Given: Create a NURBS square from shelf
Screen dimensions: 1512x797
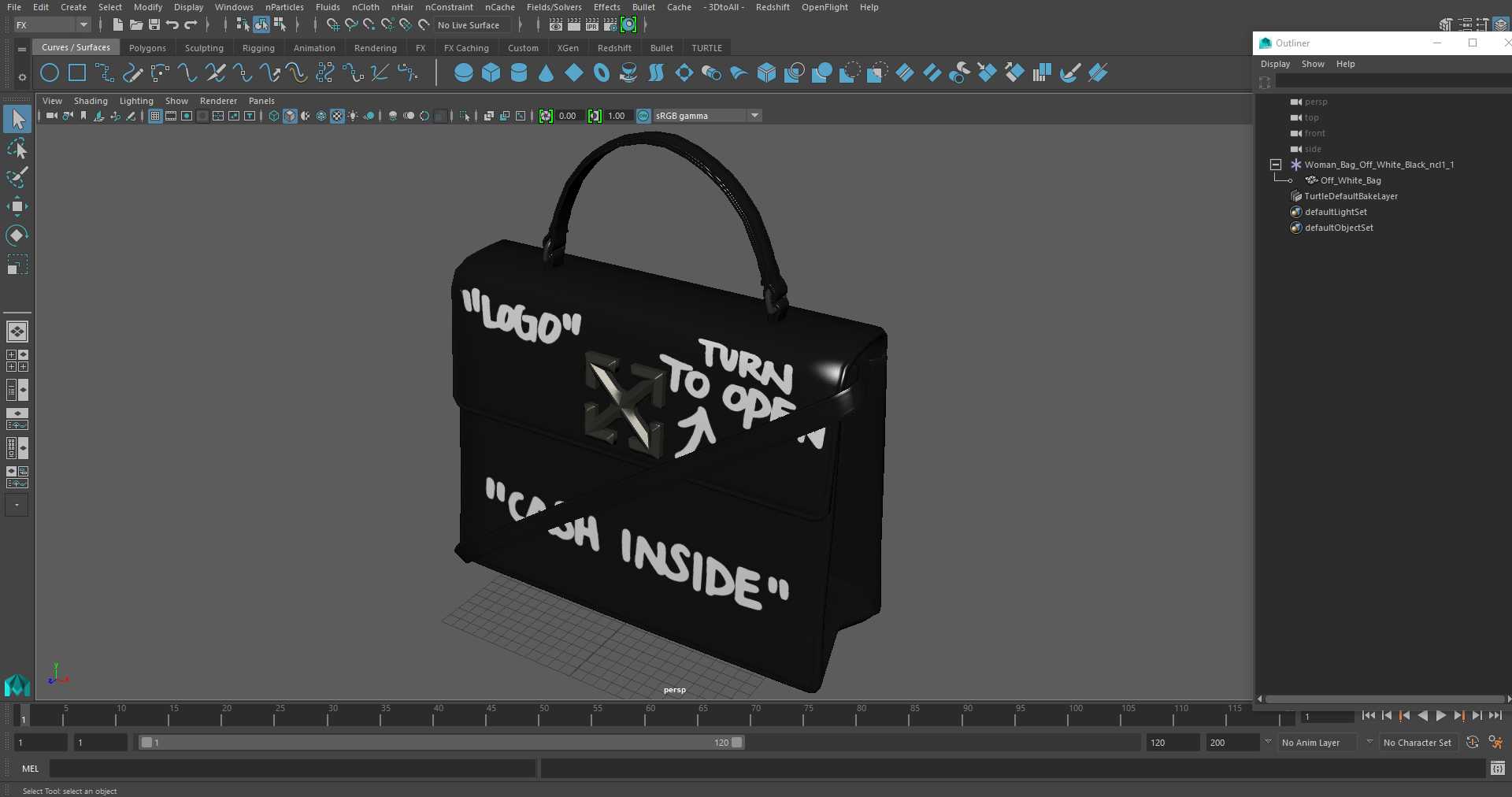Looking at the screenshot, I should (77, 73).
